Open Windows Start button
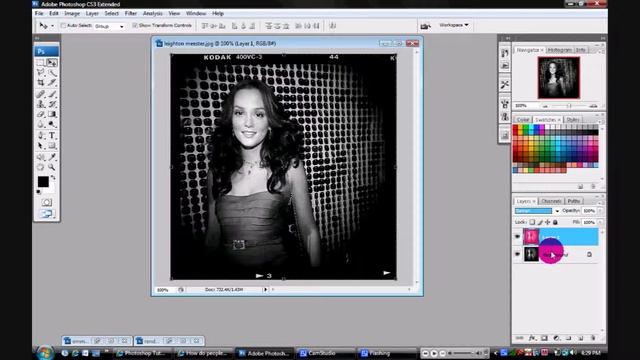This screenshot has width=640, height=360. 45,353
